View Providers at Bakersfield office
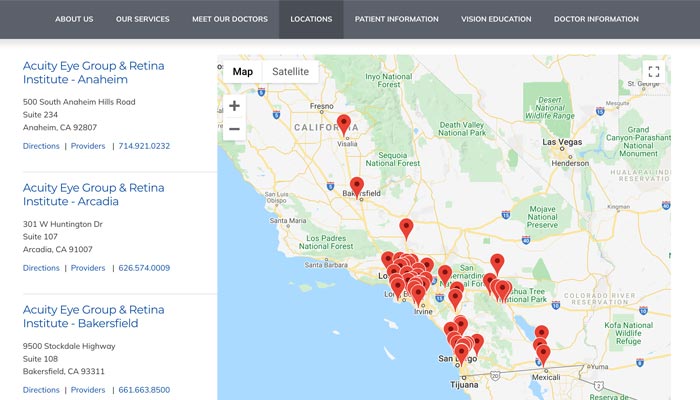The width and height of the screenshot is (700, 400). click(88, 390)
